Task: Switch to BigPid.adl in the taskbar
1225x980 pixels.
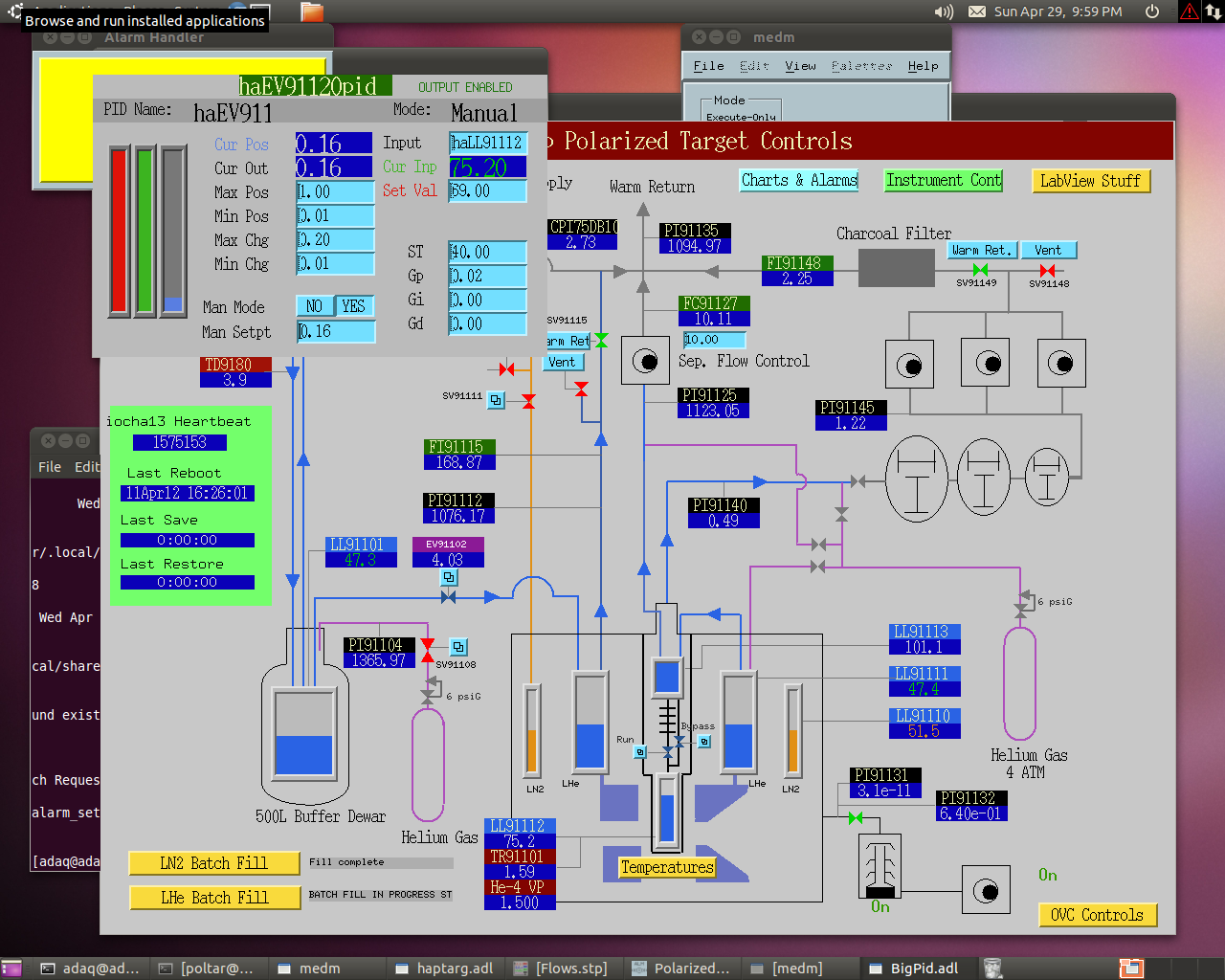Action: coord(915,969)
